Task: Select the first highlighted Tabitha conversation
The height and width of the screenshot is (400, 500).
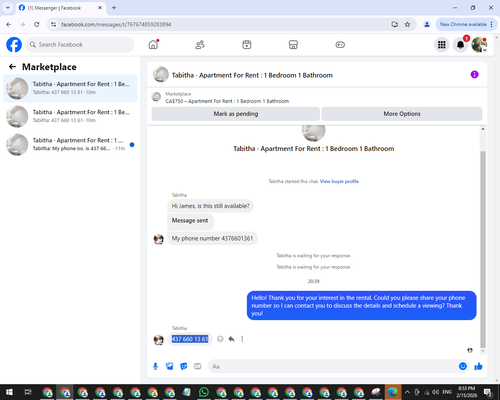Action: coord(70,88)
